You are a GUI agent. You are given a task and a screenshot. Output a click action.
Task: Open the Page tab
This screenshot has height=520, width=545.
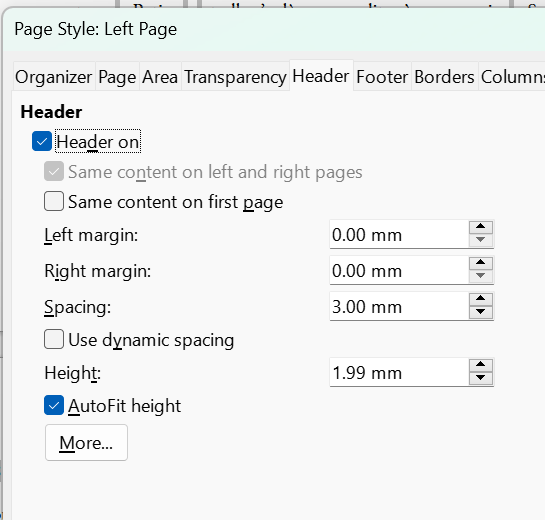coord(117,77)
